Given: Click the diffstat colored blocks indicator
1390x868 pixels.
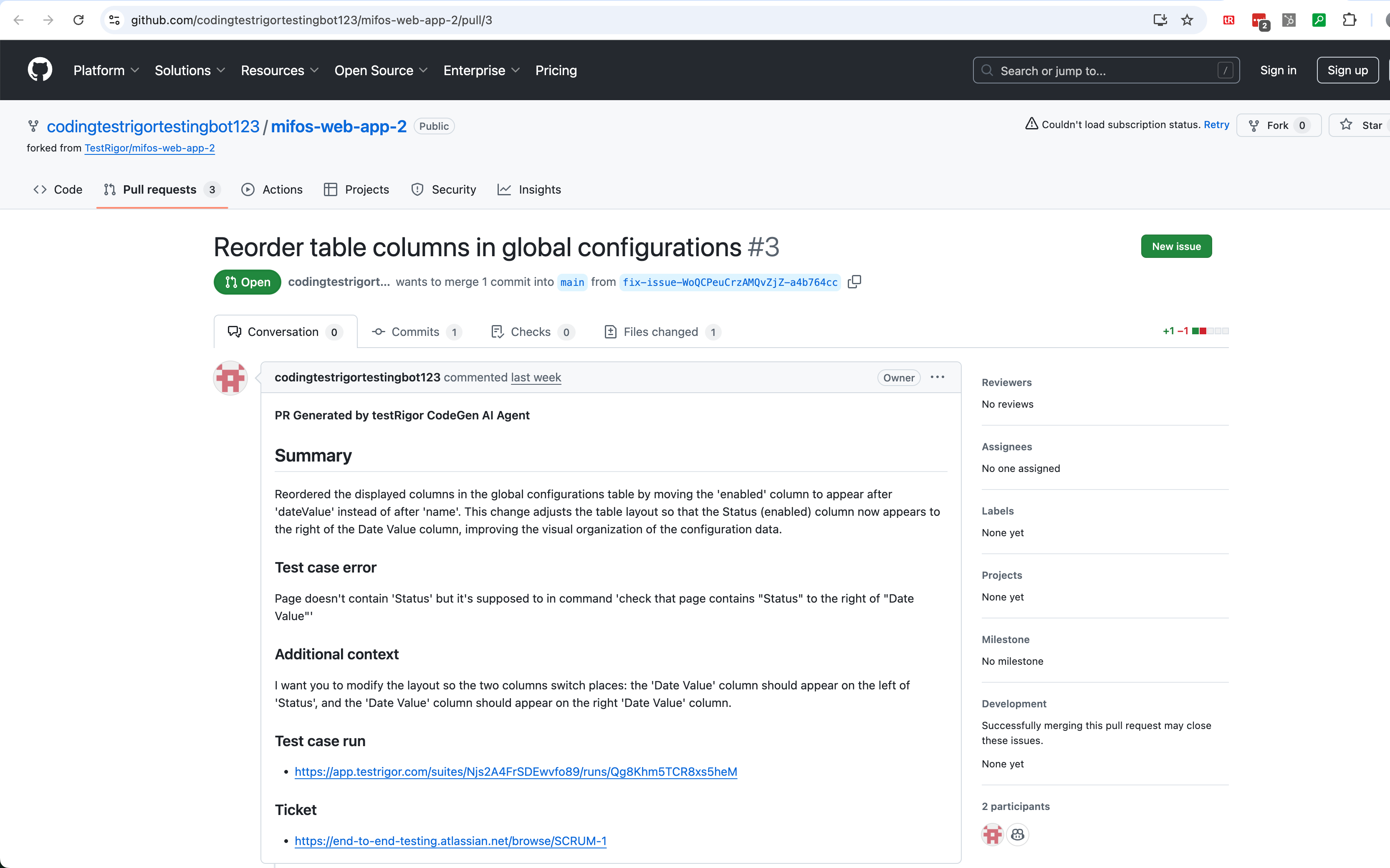Looking at the screenshot, I should tap(1210, 331).
